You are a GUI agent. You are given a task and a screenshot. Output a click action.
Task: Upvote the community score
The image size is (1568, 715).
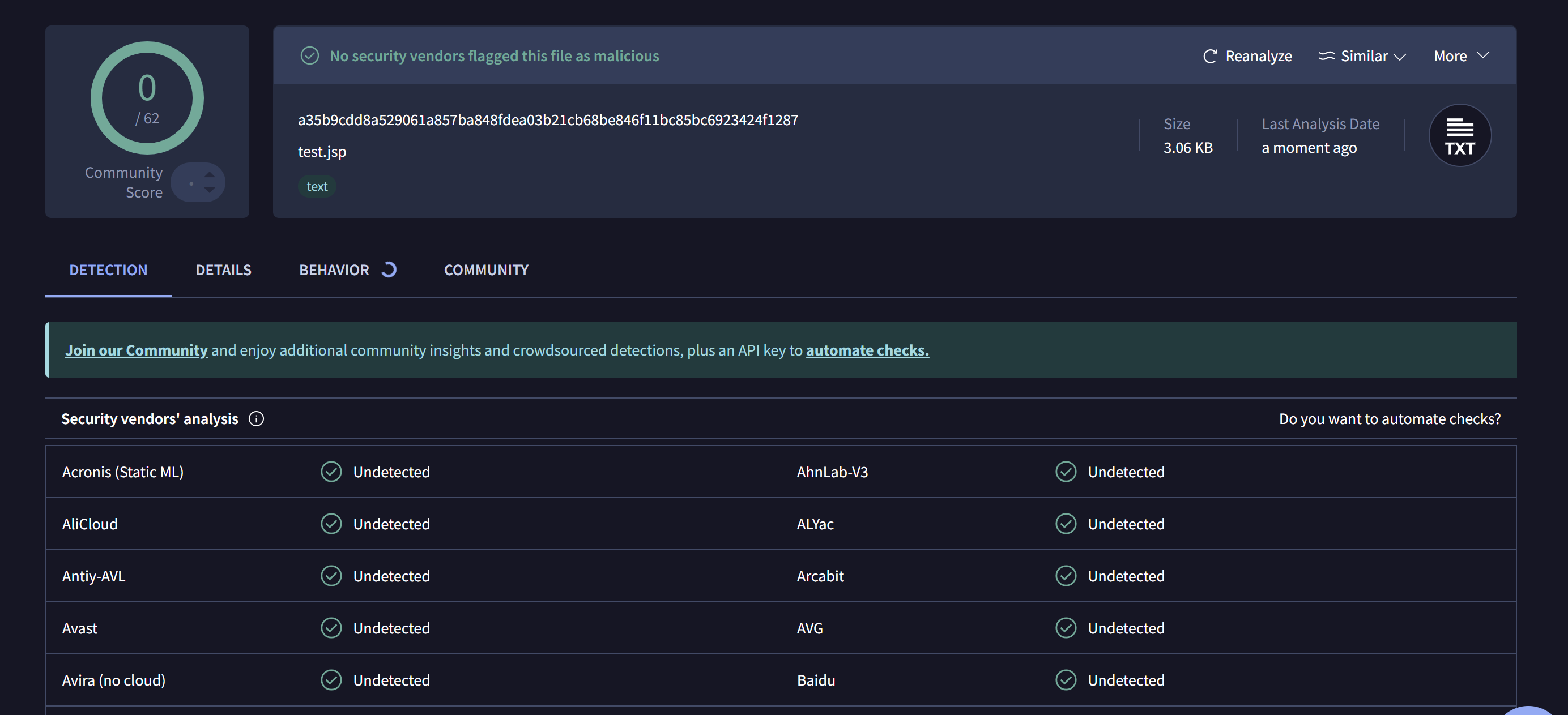210,174
